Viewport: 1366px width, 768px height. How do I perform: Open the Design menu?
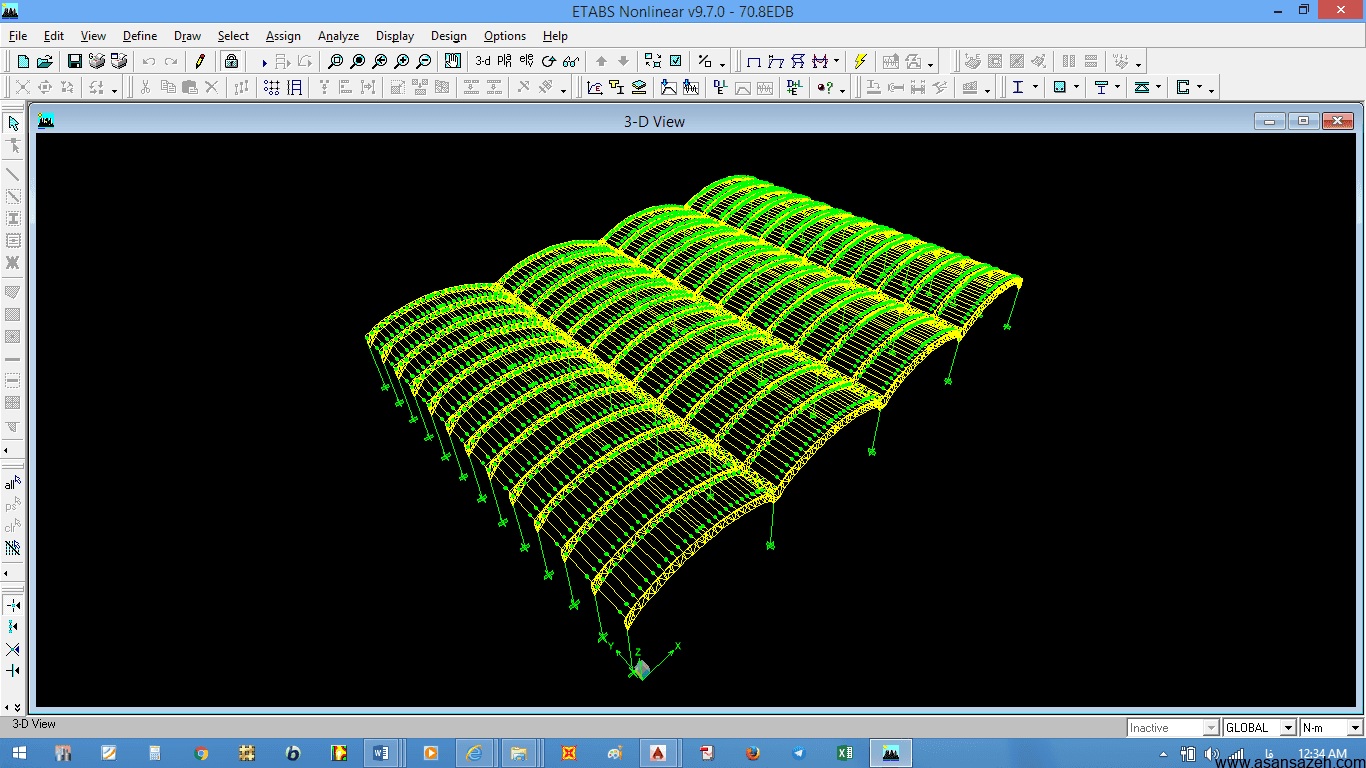(x=448, y=36)
